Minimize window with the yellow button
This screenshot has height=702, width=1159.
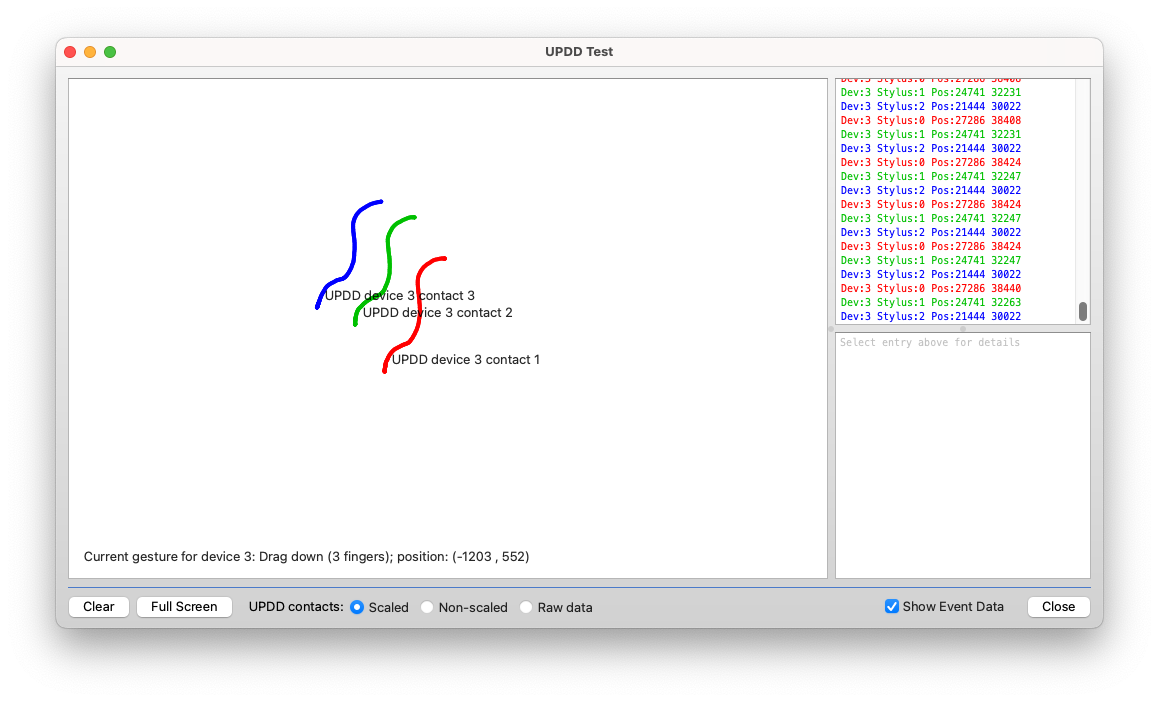(90, 52)
